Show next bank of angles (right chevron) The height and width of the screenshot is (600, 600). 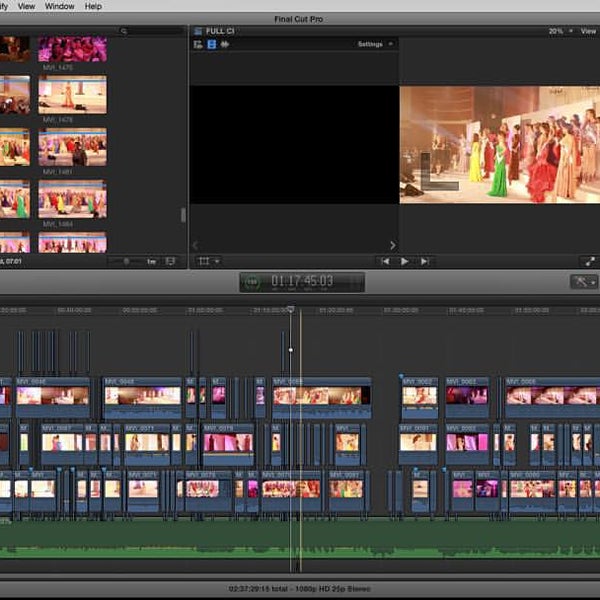pos(393,245)
